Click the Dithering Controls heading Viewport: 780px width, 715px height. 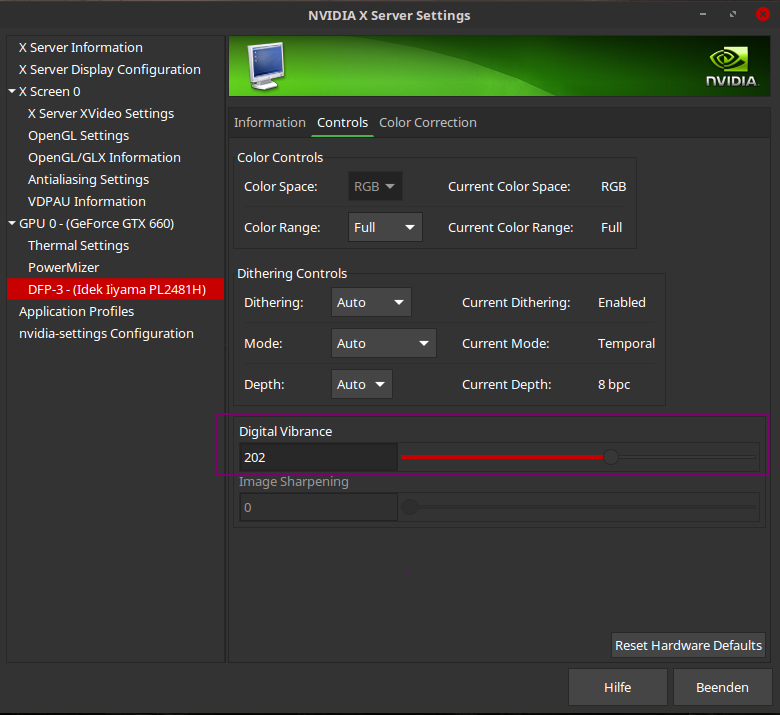[292, 274]
